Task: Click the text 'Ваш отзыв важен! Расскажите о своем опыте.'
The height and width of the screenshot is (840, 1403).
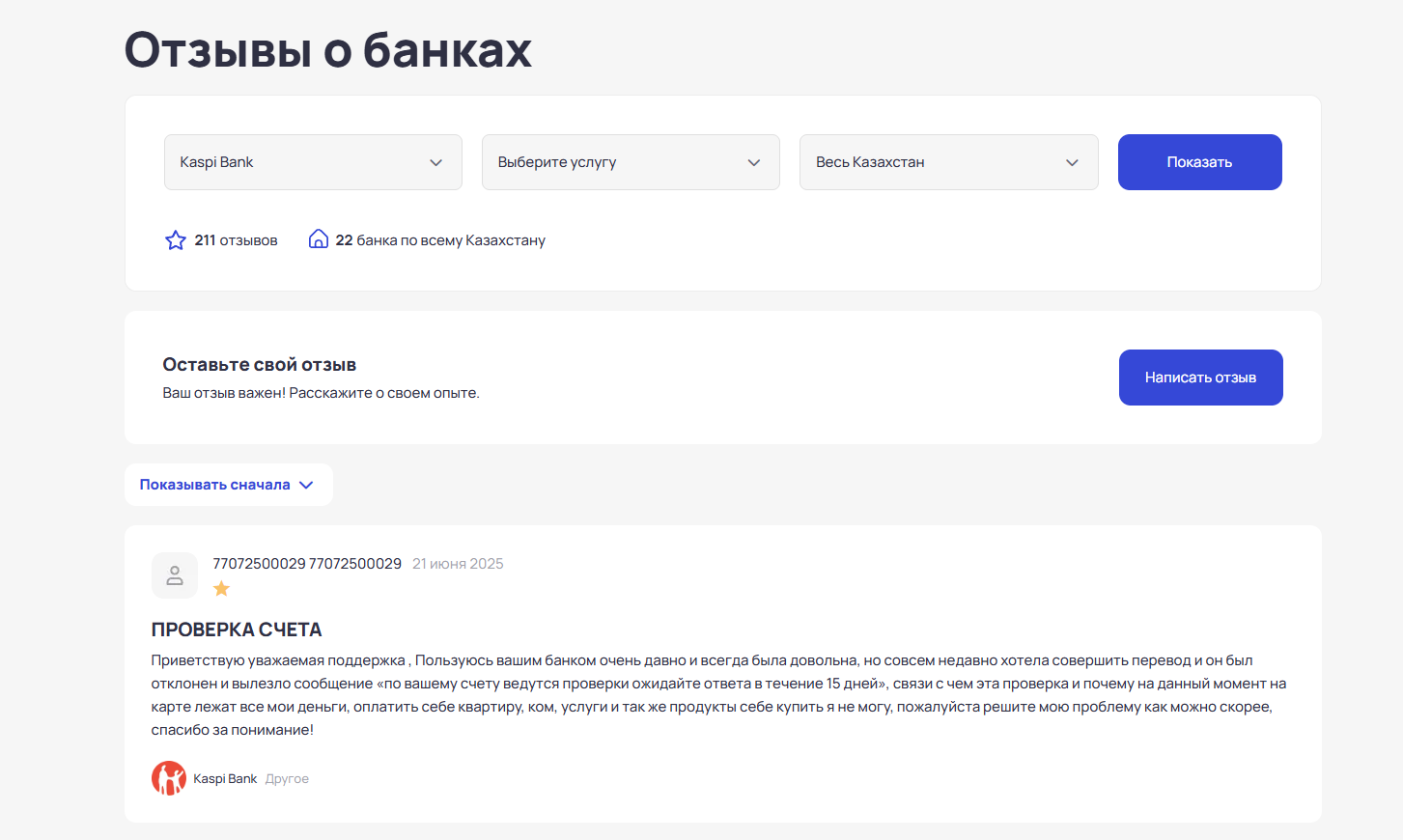Action: [x=321, y=393]
